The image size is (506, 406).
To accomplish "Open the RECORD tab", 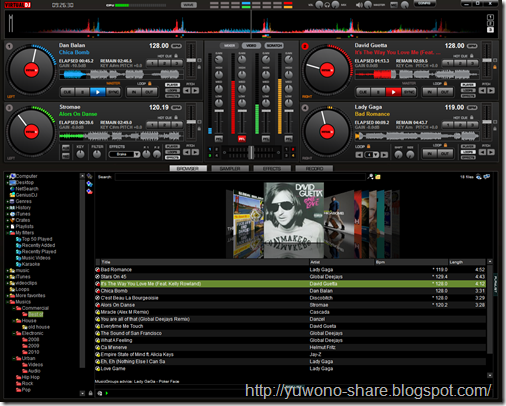I will 314,169.
